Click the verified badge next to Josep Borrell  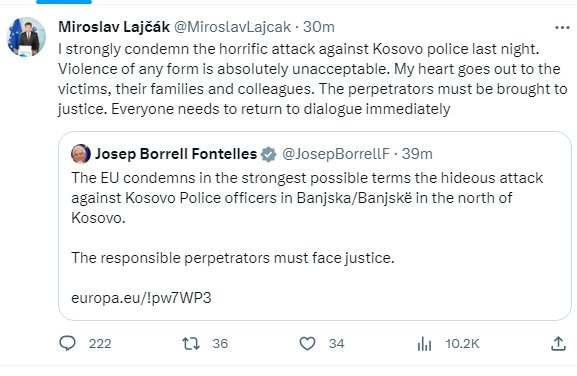point(269,154)
